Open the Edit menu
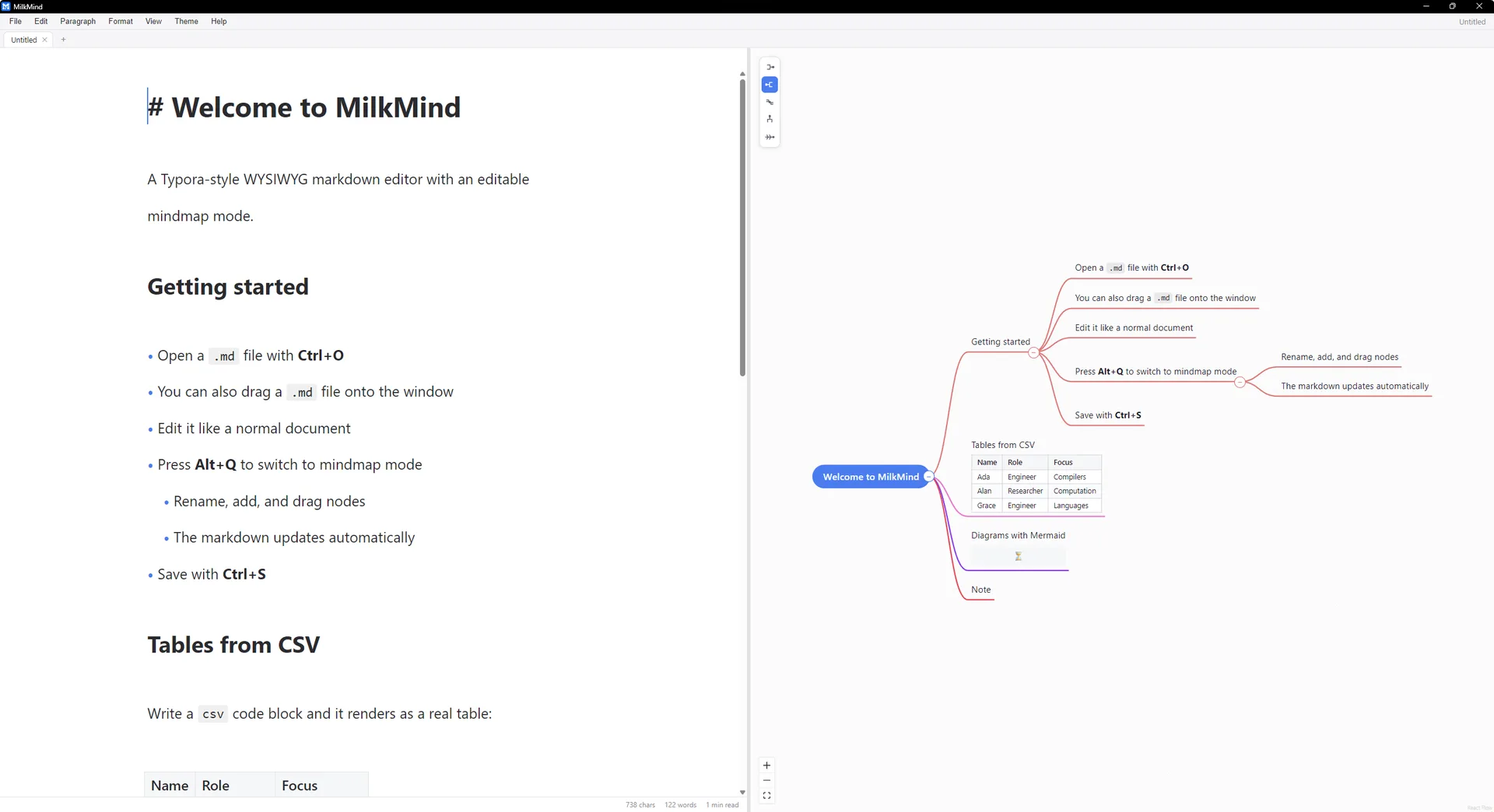The height and width of the screenshot is (812, 1494). (x=41, y=21)
